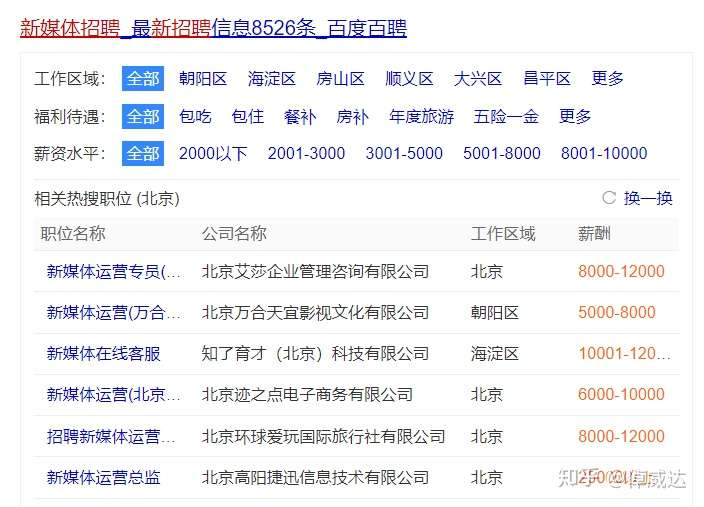Choose the 房补 benefit filter
The width and height of the screenshot is (704, 507).
click(x=353, y=117)
